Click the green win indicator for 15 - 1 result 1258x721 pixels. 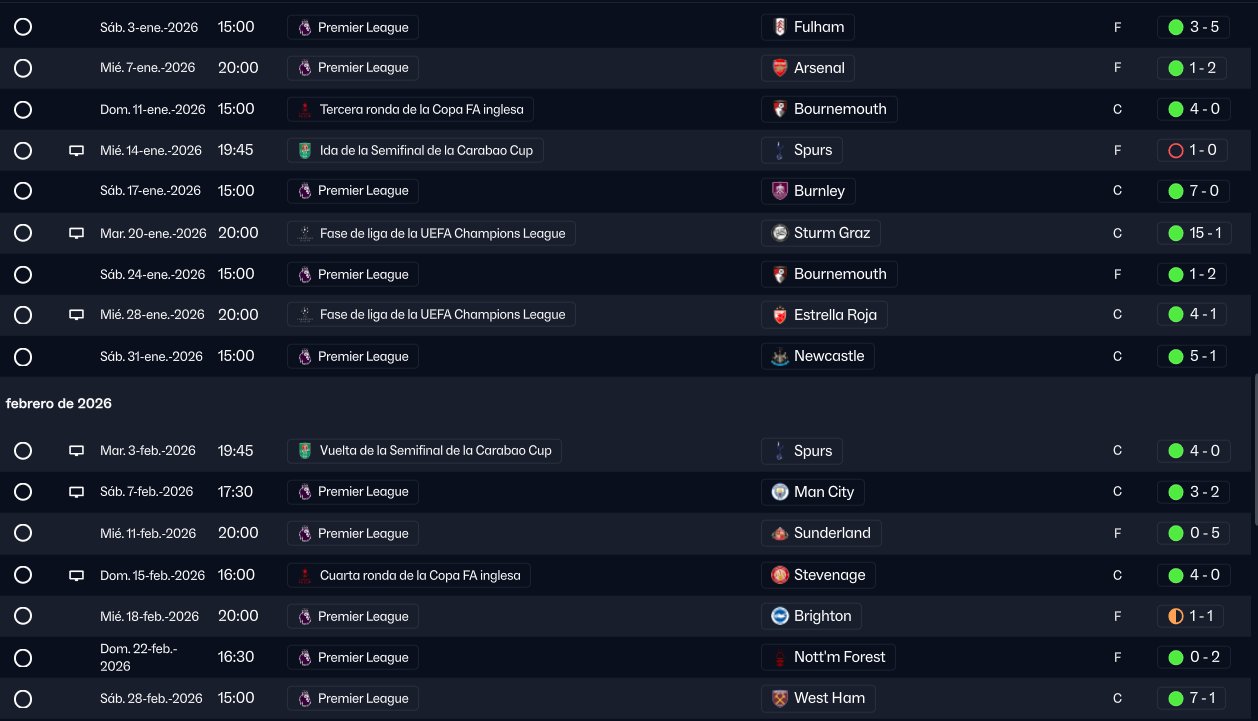[x=1175, y=233]
